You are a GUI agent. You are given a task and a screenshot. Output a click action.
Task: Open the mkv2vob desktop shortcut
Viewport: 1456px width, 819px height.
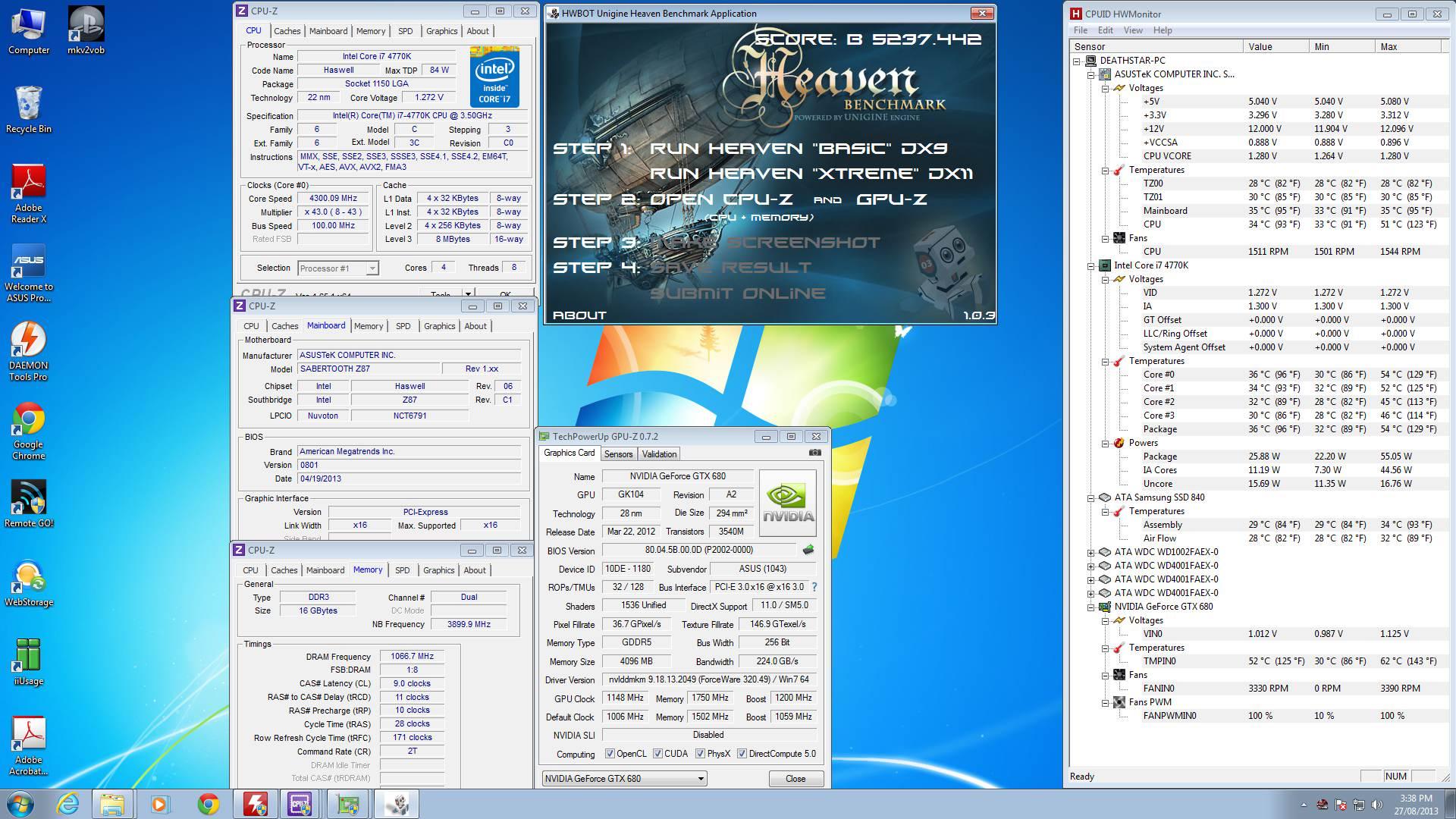tap(86, 31)
